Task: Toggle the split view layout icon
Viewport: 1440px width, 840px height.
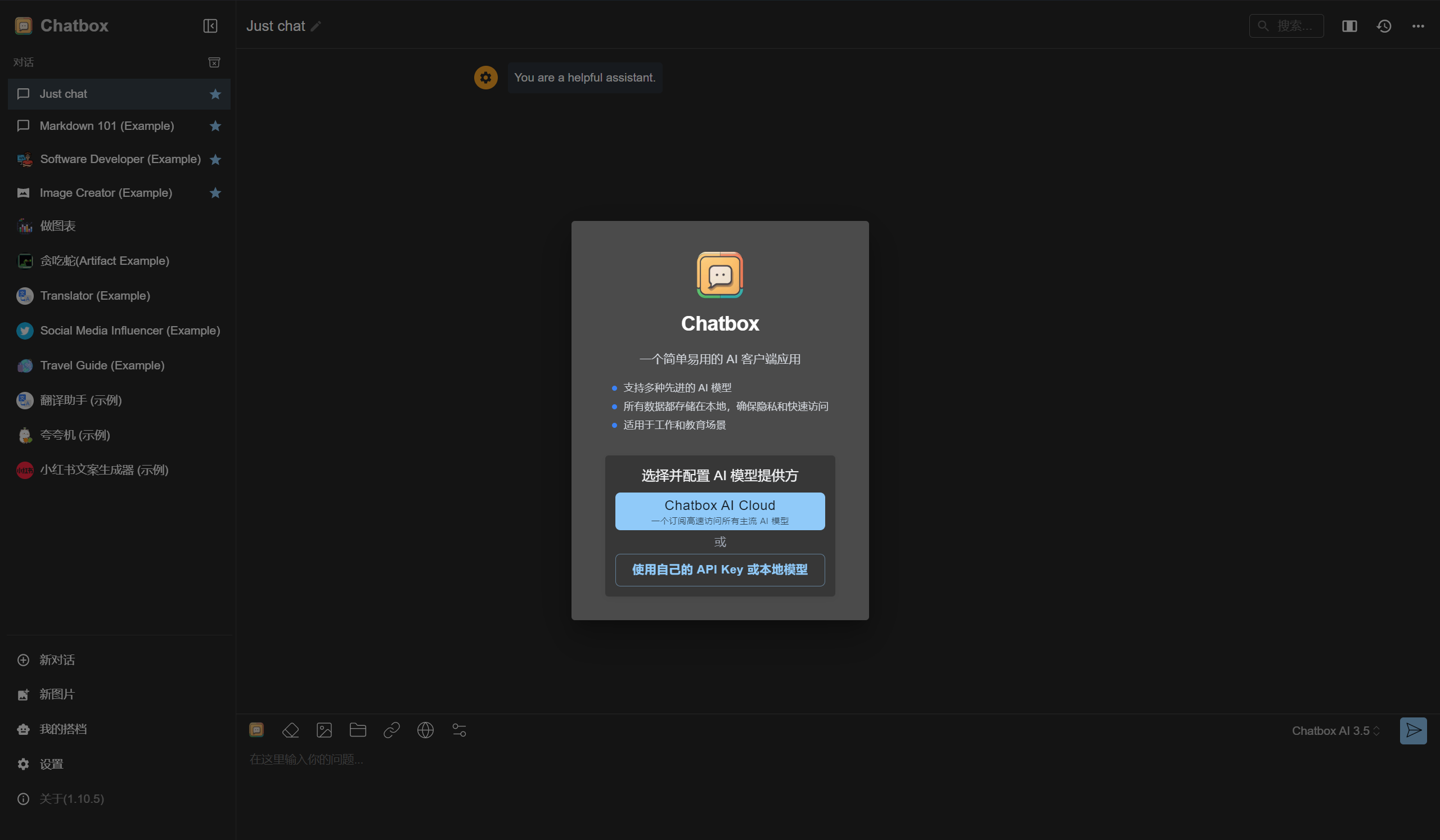Action: coord(1349,26)
